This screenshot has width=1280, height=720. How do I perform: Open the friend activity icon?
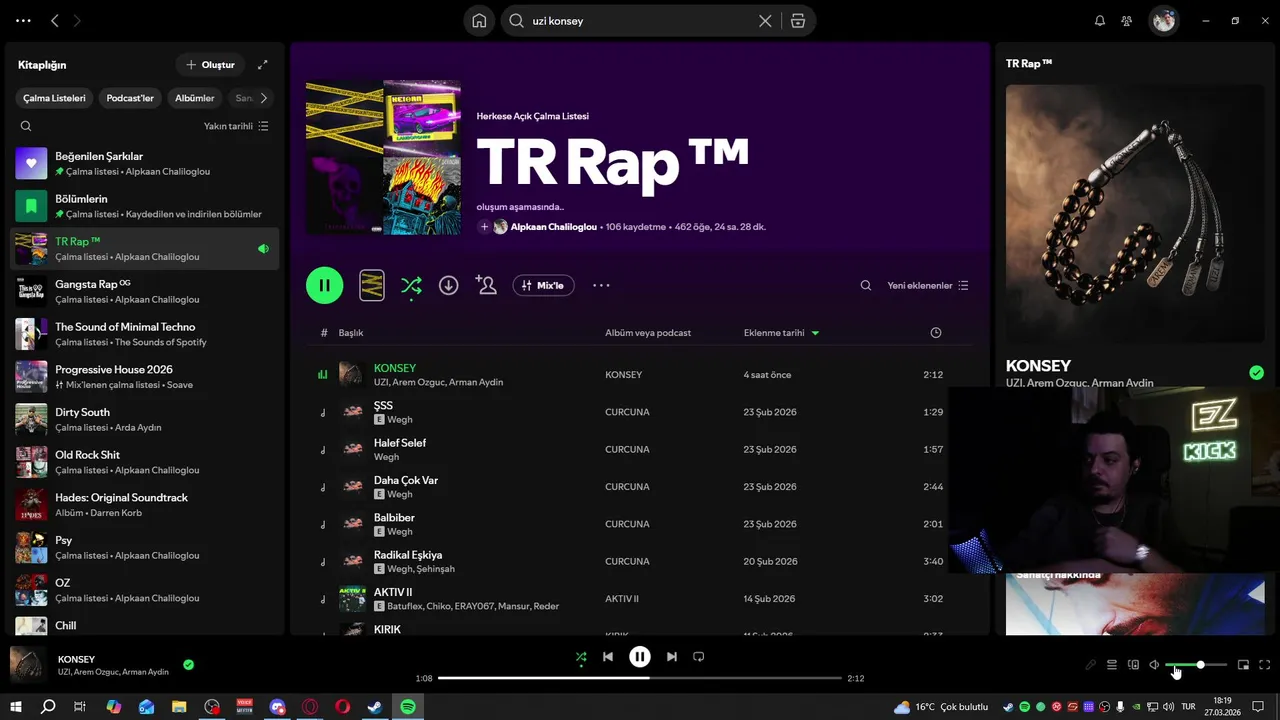(1127, 21)
